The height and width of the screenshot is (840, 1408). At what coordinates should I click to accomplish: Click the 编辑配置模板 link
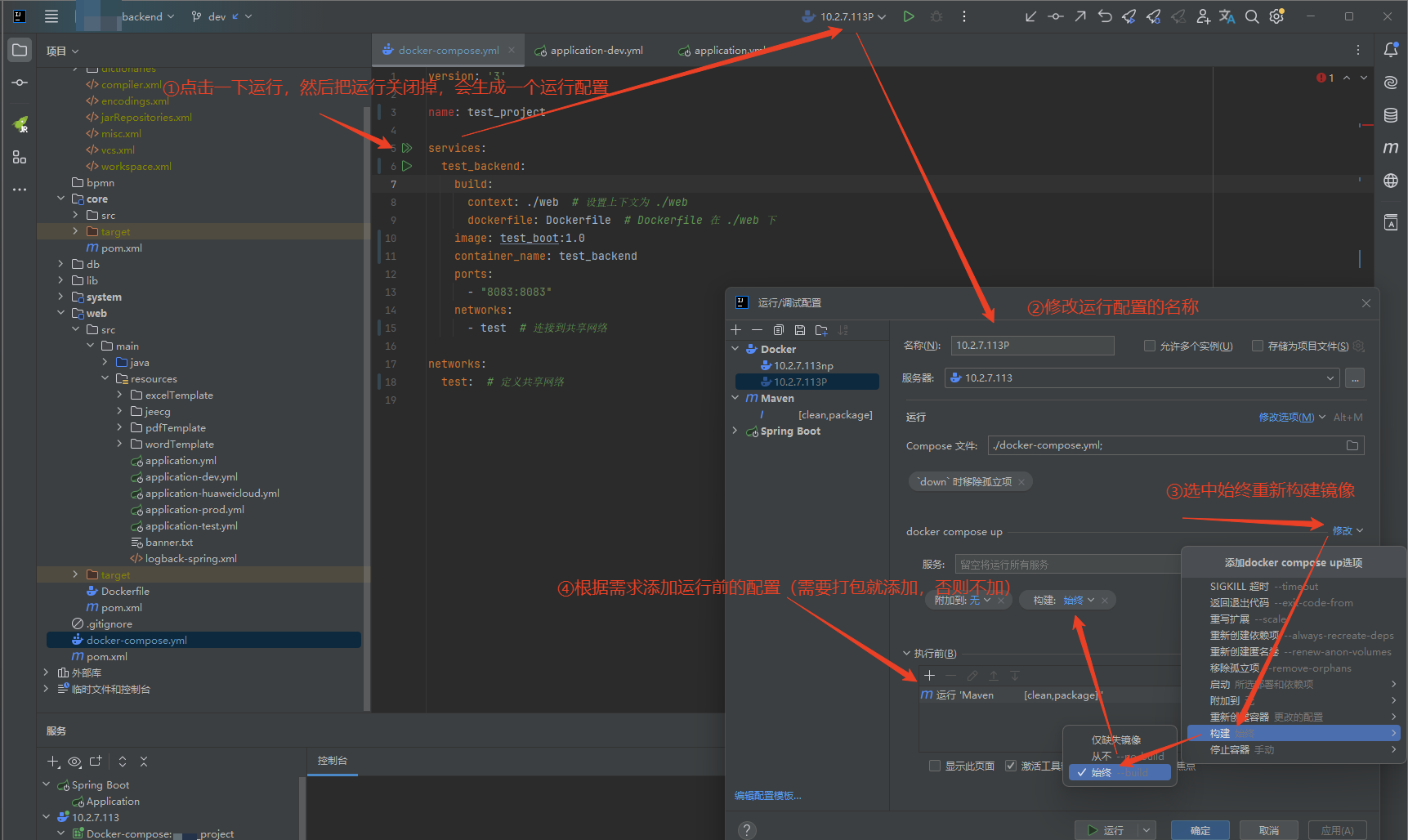point(767,796)
